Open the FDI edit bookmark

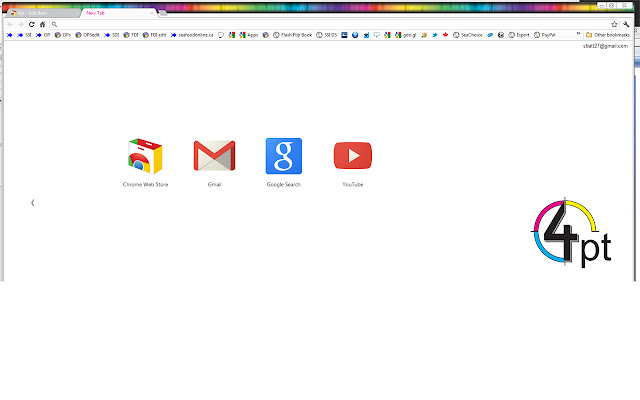pyautogui.click(x=154, y=35)
